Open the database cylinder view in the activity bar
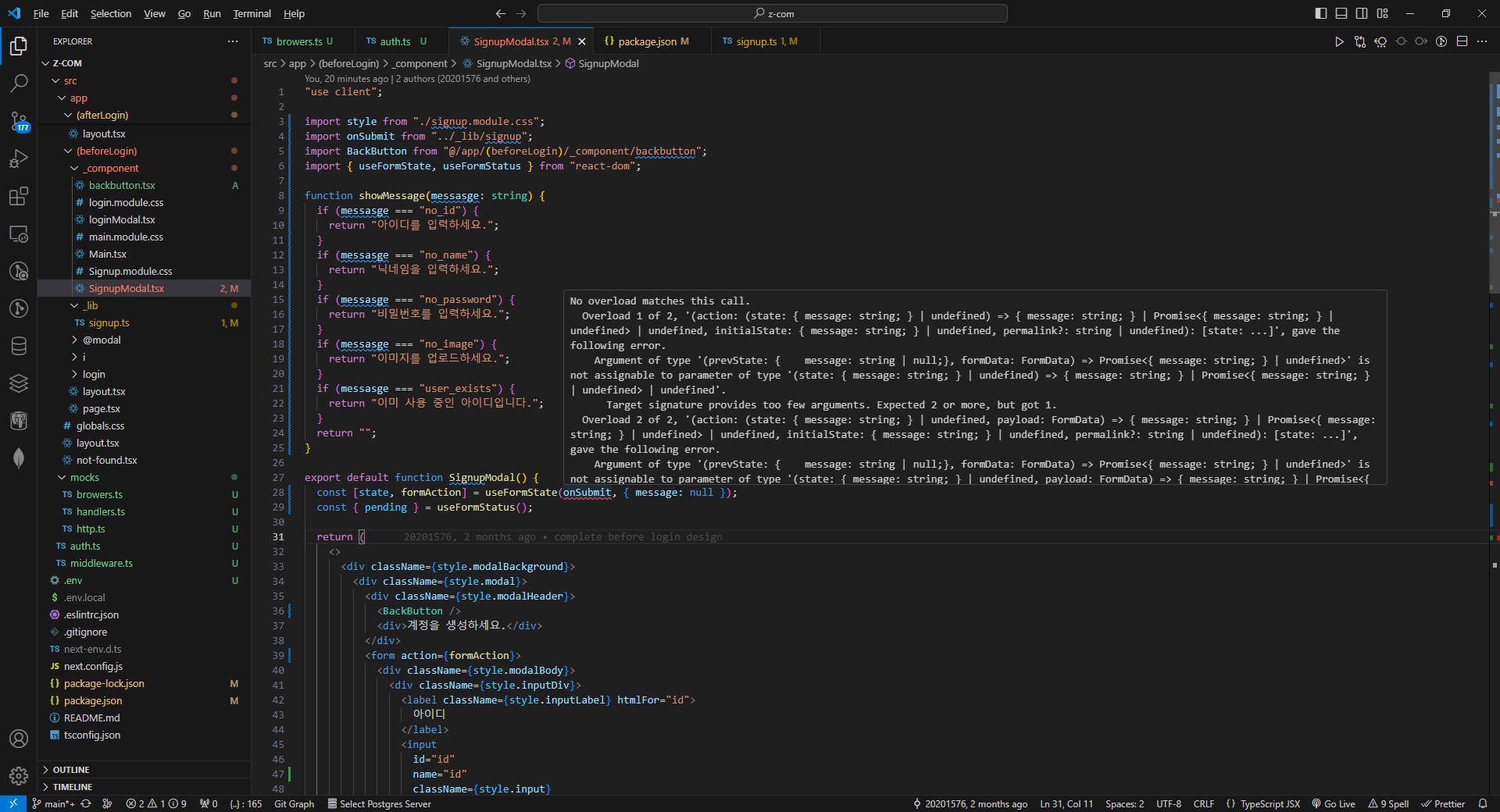The height and width of the screenshot is (812, 1500). pyautogui.click(x=19, y=346)
